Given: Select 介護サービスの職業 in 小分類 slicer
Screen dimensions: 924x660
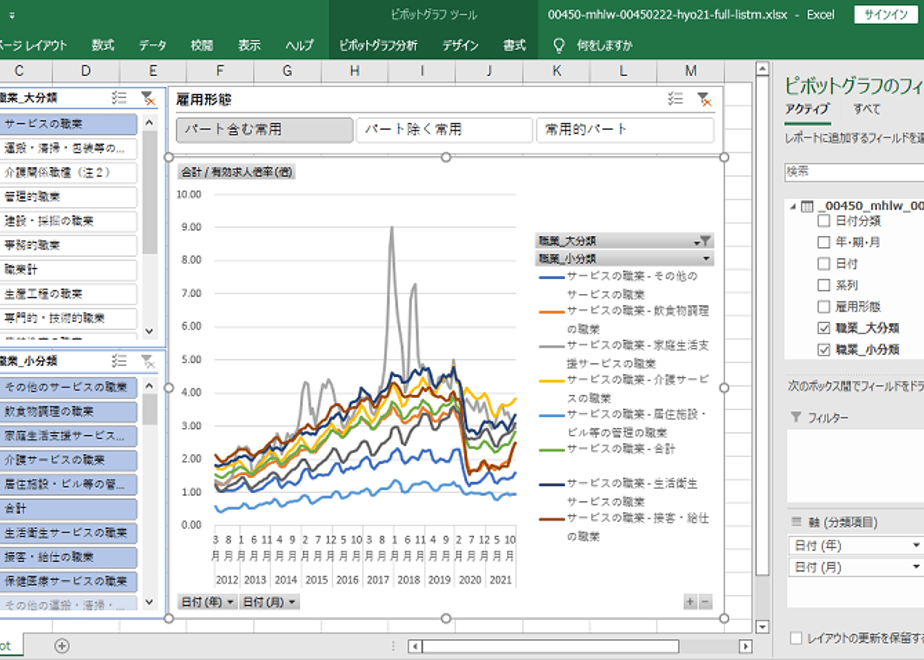Looking at the screenshot, I should coord(68,460).
